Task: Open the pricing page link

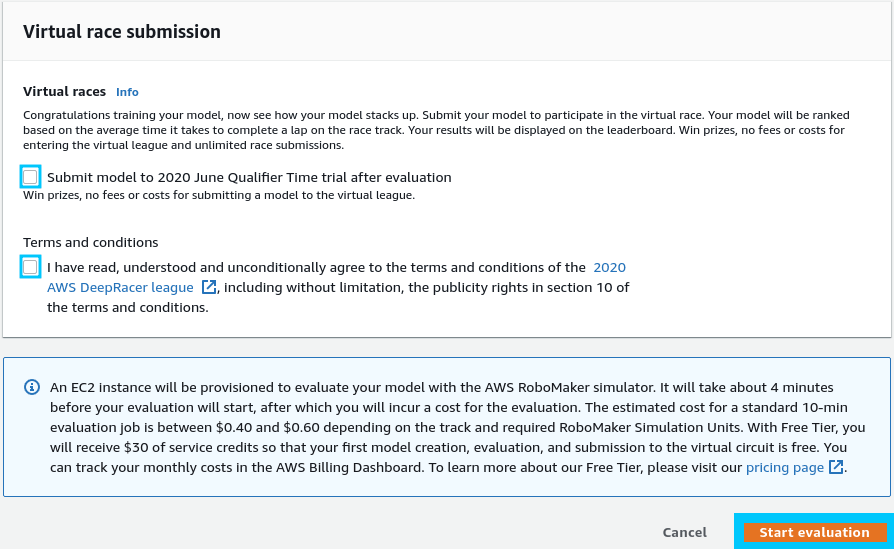Action: pyautogui.click(x=785, y=467)
